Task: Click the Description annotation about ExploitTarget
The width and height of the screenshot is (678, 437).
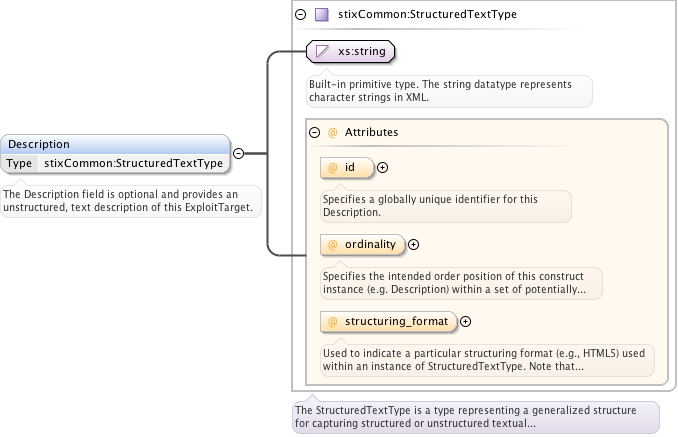Action: point(131,201)
